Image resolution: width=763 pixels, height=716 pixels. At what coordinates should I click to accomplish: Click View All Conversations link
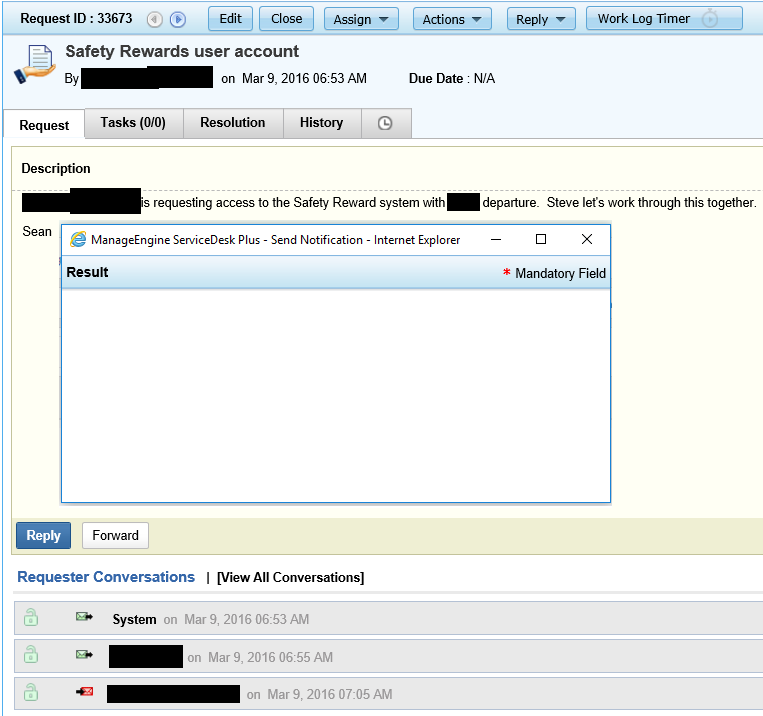point(291,577)
